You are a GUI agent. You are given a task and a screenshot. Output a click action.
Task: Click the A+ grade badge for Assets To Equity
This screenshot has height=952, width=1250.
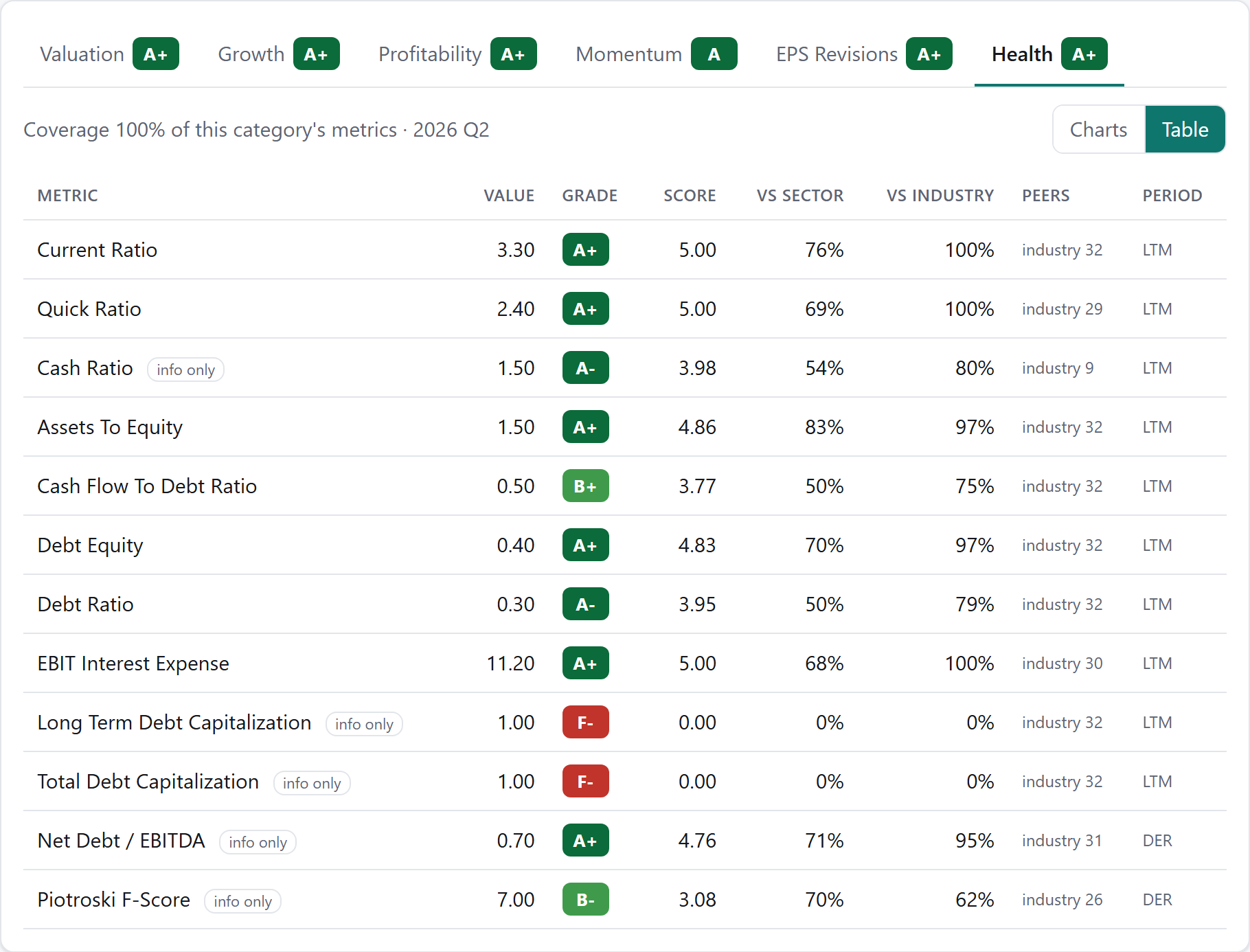pos(585,427)
